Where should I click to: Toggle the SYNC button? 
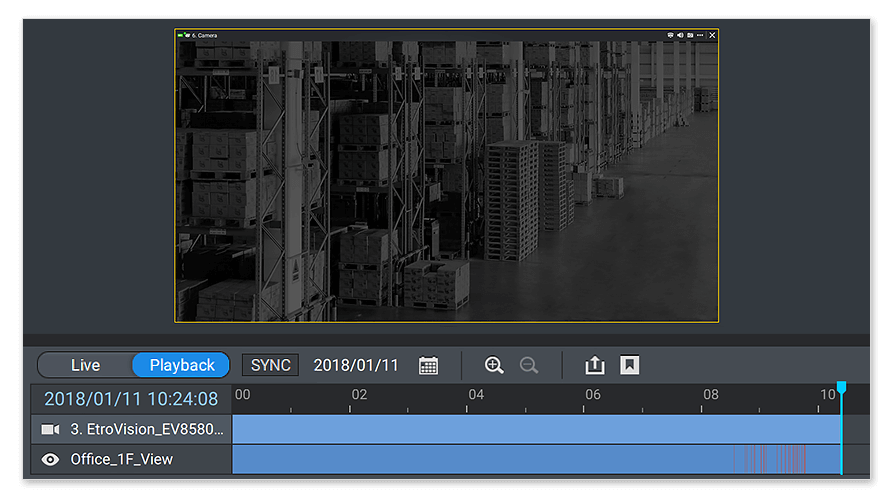pos(270,365)
